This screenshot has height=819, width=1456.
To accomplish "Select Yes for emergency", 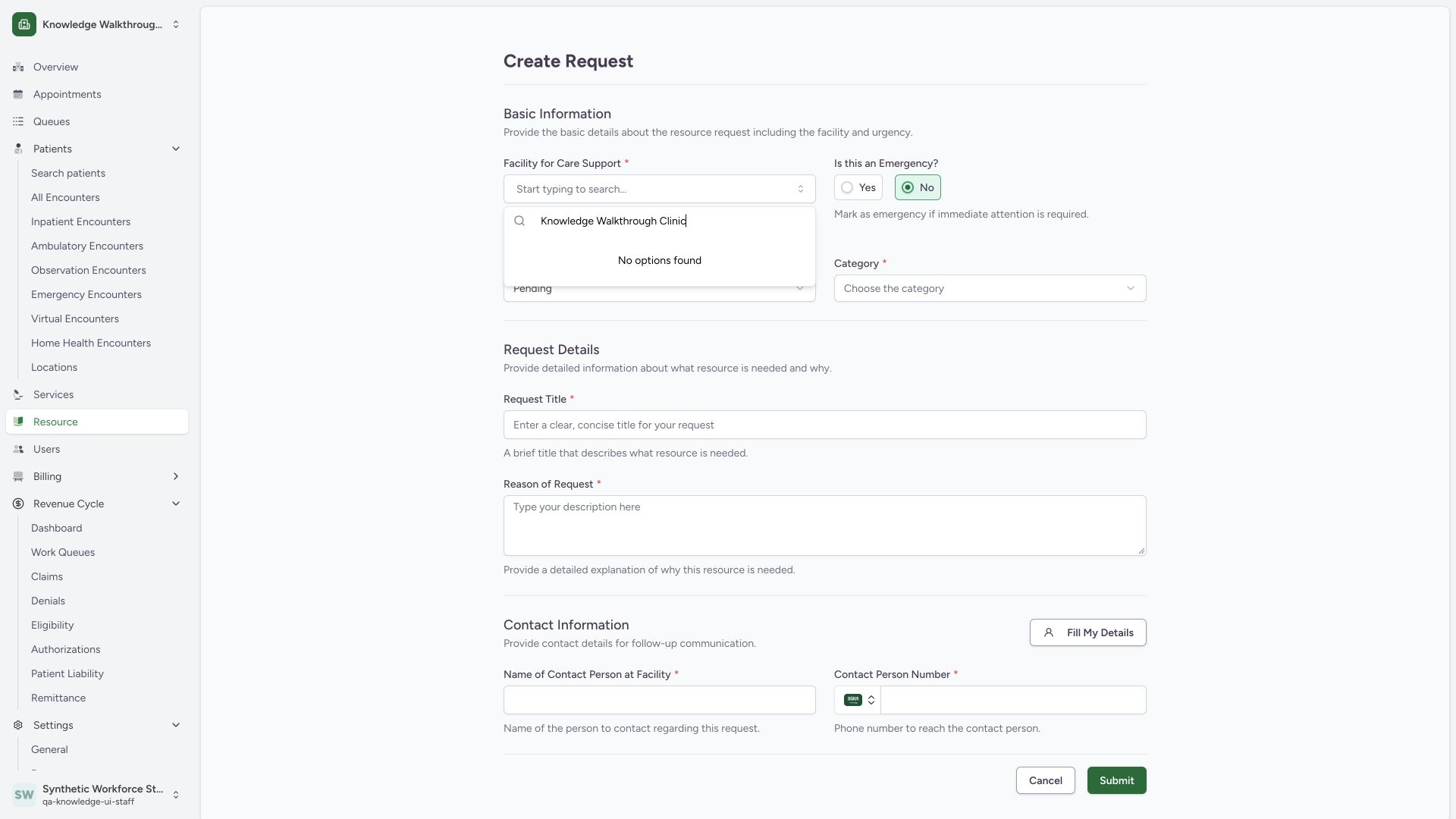I will (x=858, y=187).
